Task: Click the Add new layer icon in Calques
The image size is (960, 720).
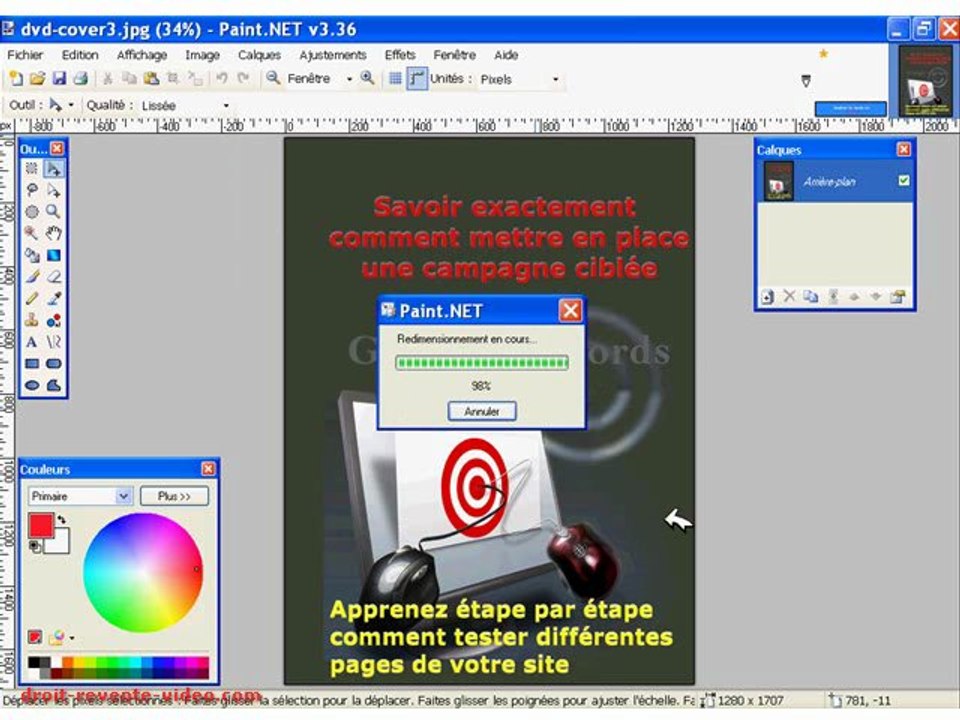Action: [767, 297]
